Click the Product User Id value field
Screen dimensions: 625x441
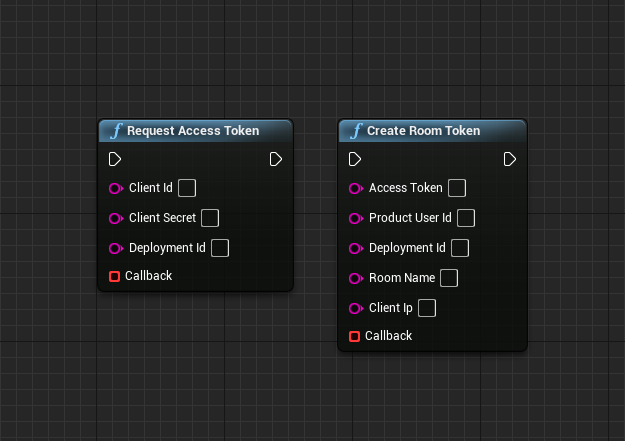(x=466, y=218)
